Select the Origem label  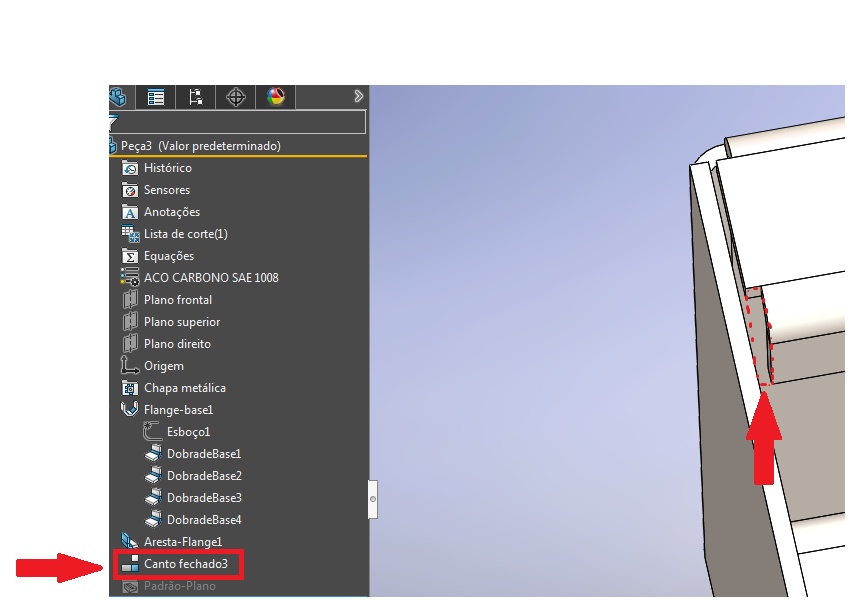(x=164, y=366)
